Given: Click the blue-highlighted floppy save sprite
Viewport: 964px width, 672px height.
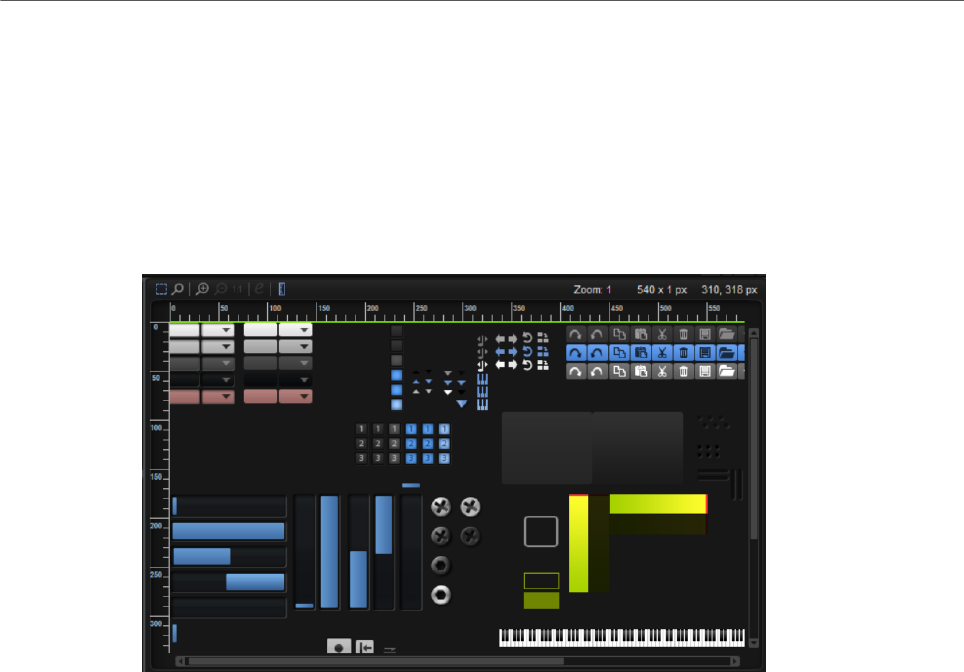Looking at the screenshot, I should (705, 353).
